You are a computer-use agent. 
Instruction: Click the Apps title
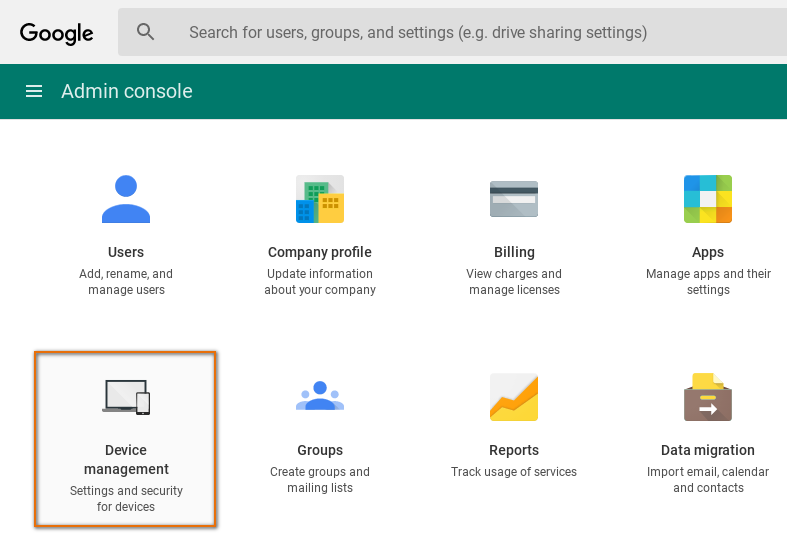pyautogui.click(x=708, y=252)
